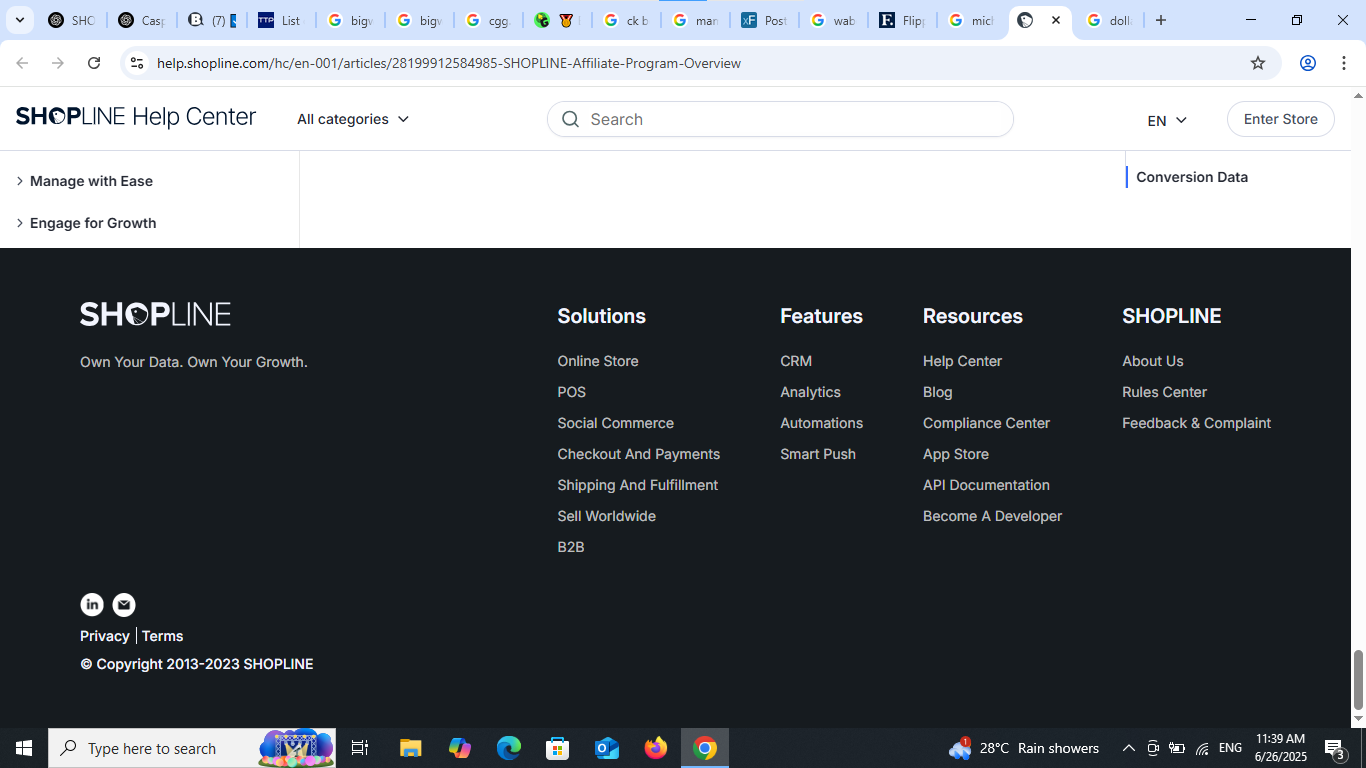This screenshot has width=1366, height=768.
Task: Switch to the Post browser tab
Action: point(765,20)
